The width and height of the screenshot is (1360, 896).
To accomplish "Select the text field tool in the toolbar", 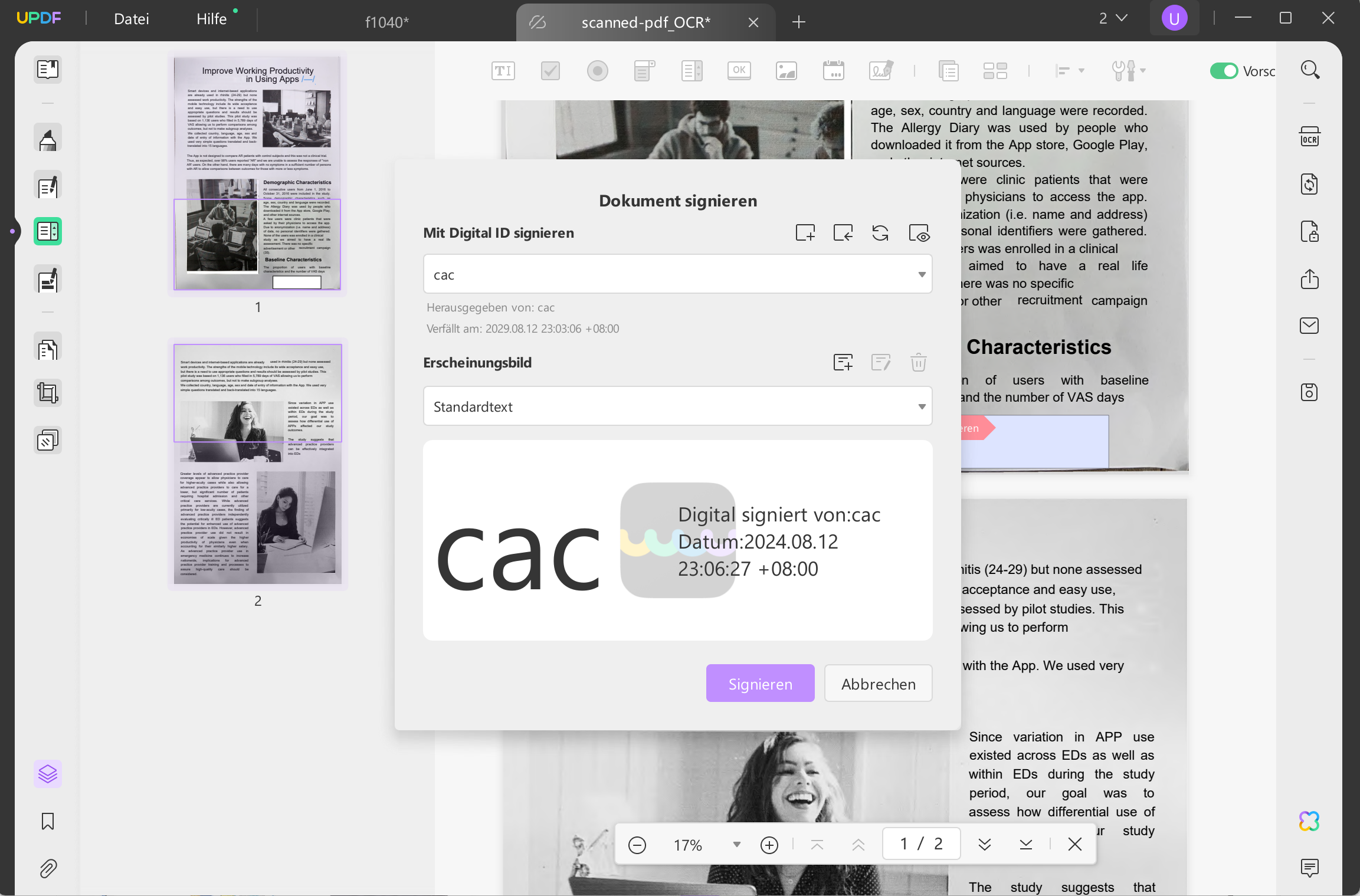I will (x=503, y=71).
